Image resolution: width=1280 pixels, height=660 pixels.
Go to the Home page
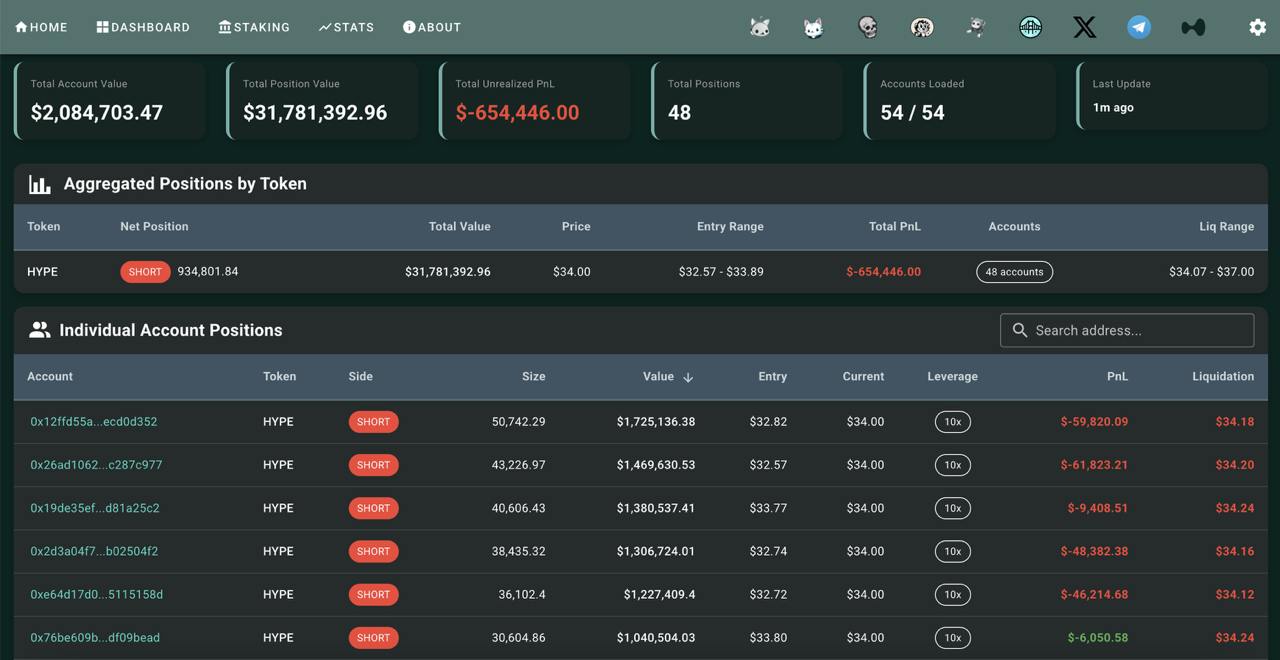point(41,27)
